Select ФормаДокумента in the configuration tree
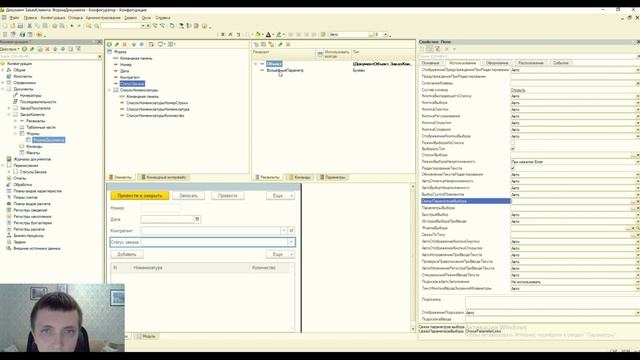 49,140
